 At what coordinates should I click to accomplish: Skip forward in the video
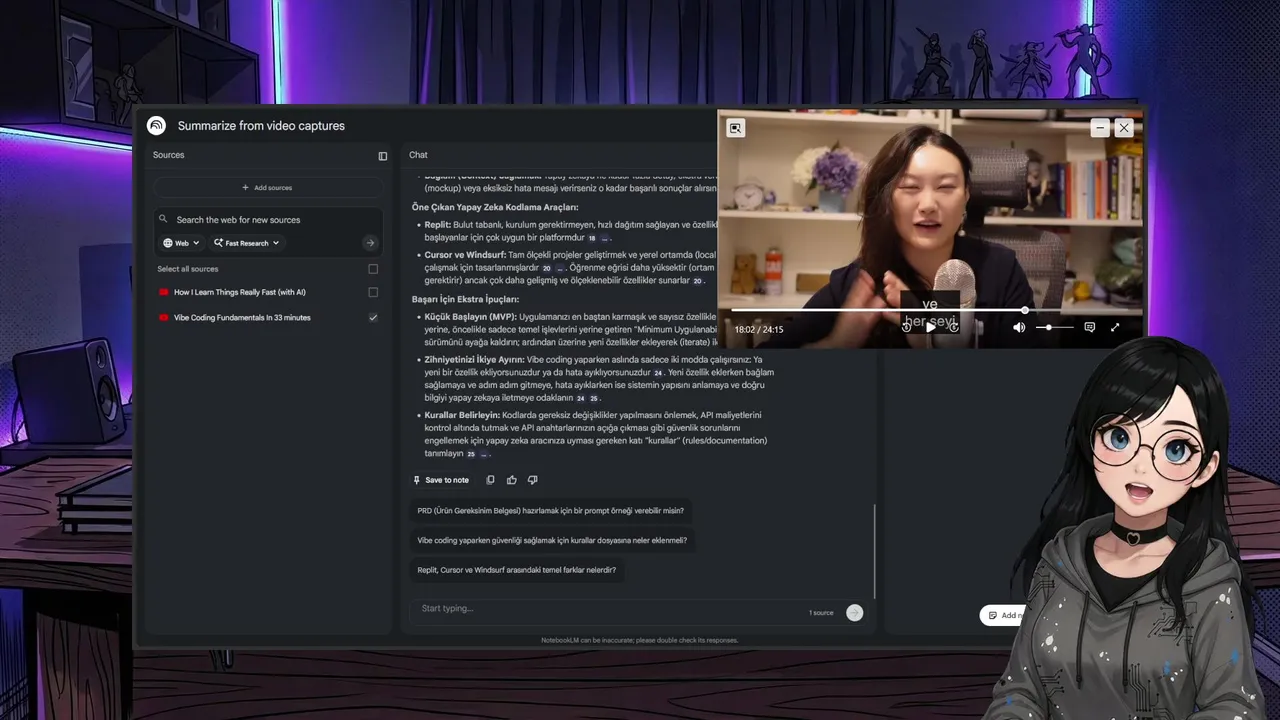pos(954,327)
